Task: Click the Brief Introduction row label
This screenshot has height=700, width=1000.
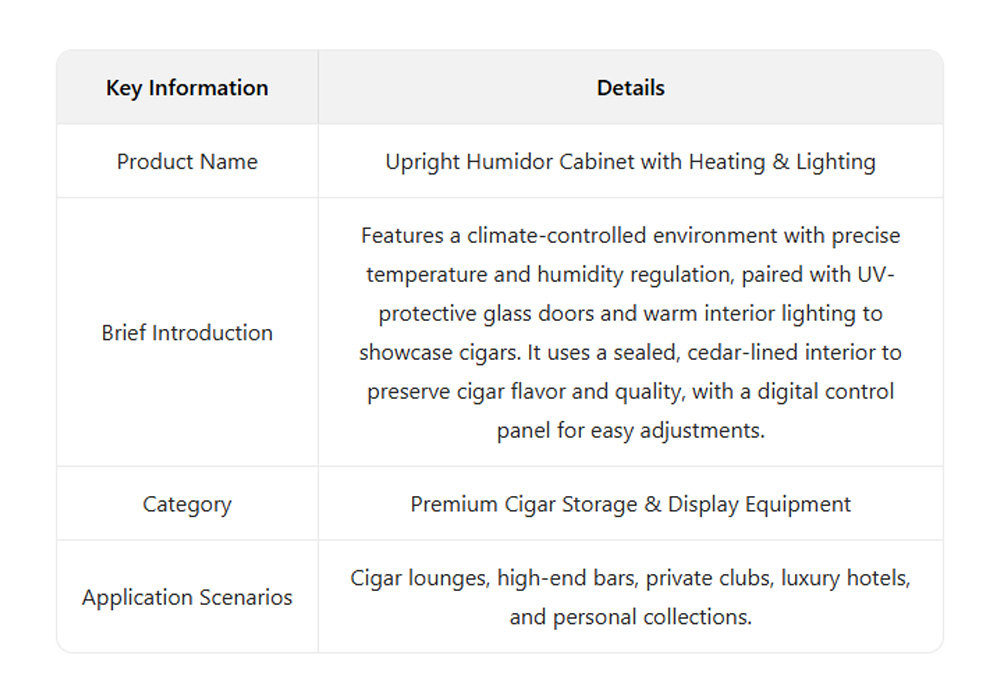Action: point(187,333)
